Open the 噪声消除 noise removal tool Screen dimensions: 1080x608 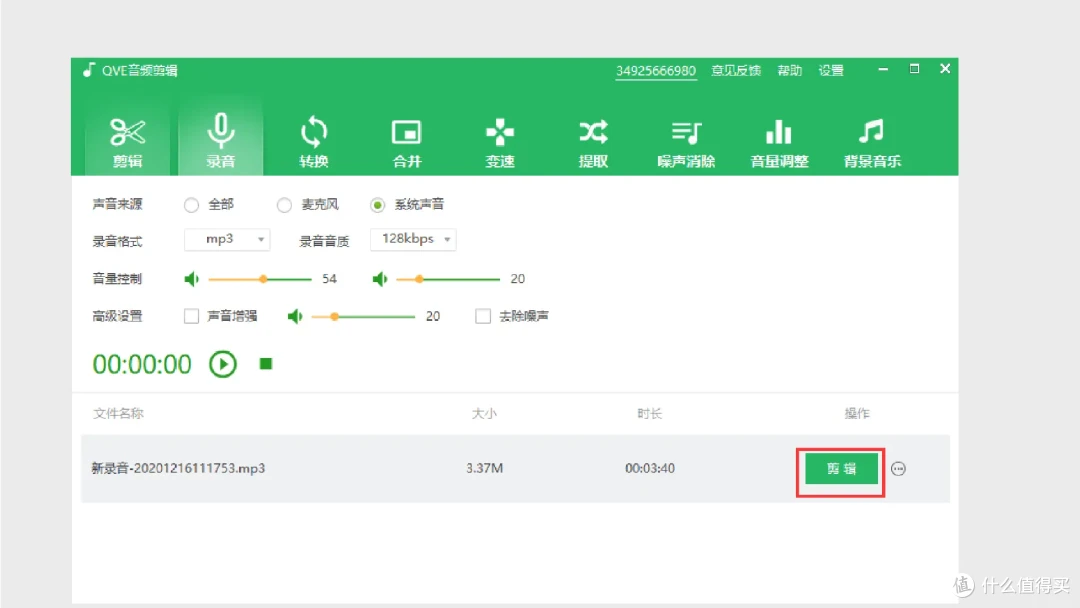pyautogui.click(x=686, y=142)
